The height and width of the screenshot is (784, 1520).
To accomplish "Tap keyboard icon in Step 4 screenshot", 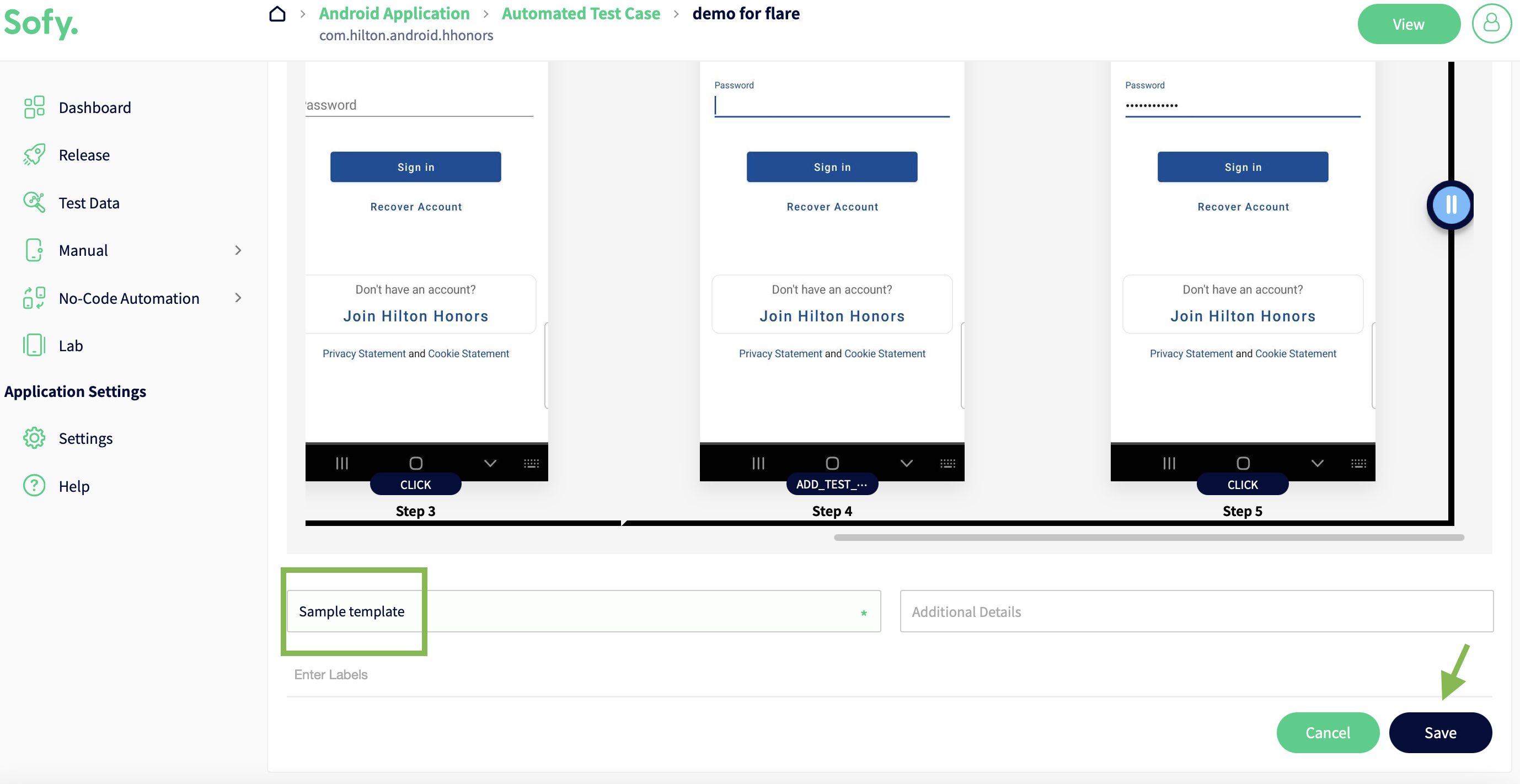I will 948,464.
